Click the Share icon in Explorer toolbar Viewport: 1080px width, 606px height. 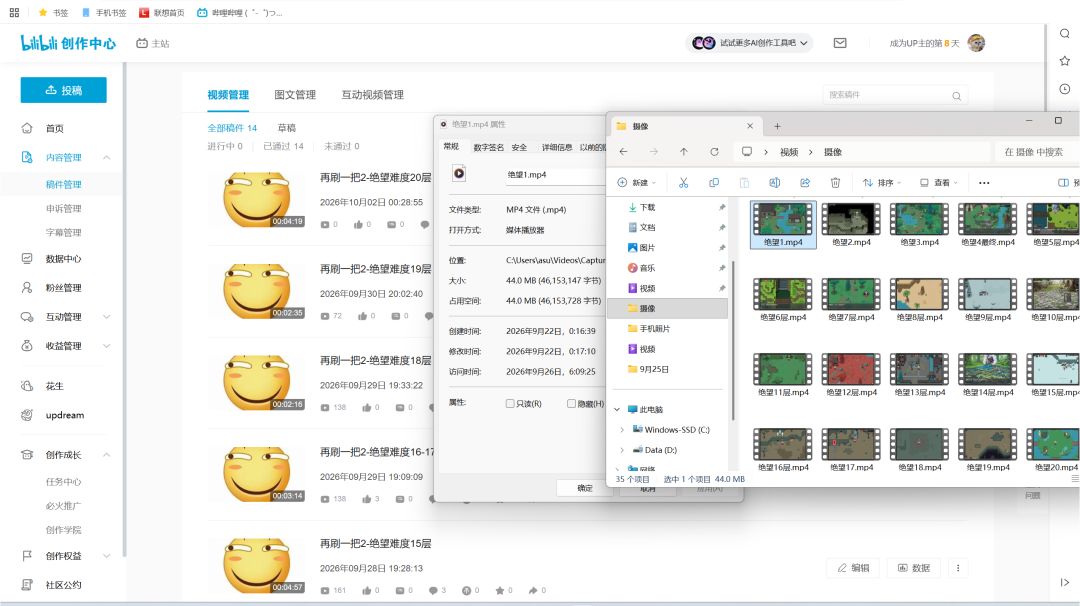[804, 182]
